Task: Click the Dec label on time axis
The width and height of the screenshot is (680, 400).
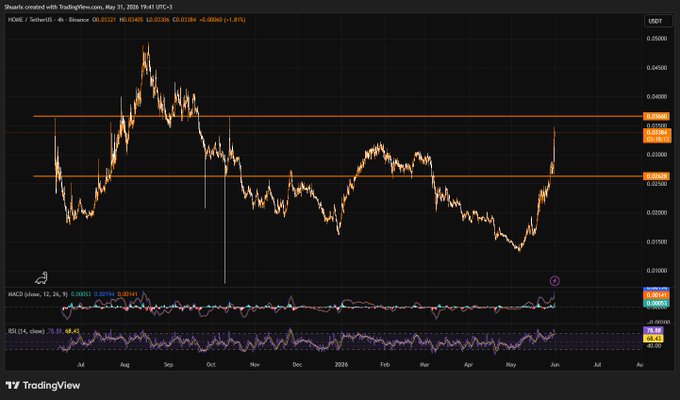Action: [x=297, y=365]
